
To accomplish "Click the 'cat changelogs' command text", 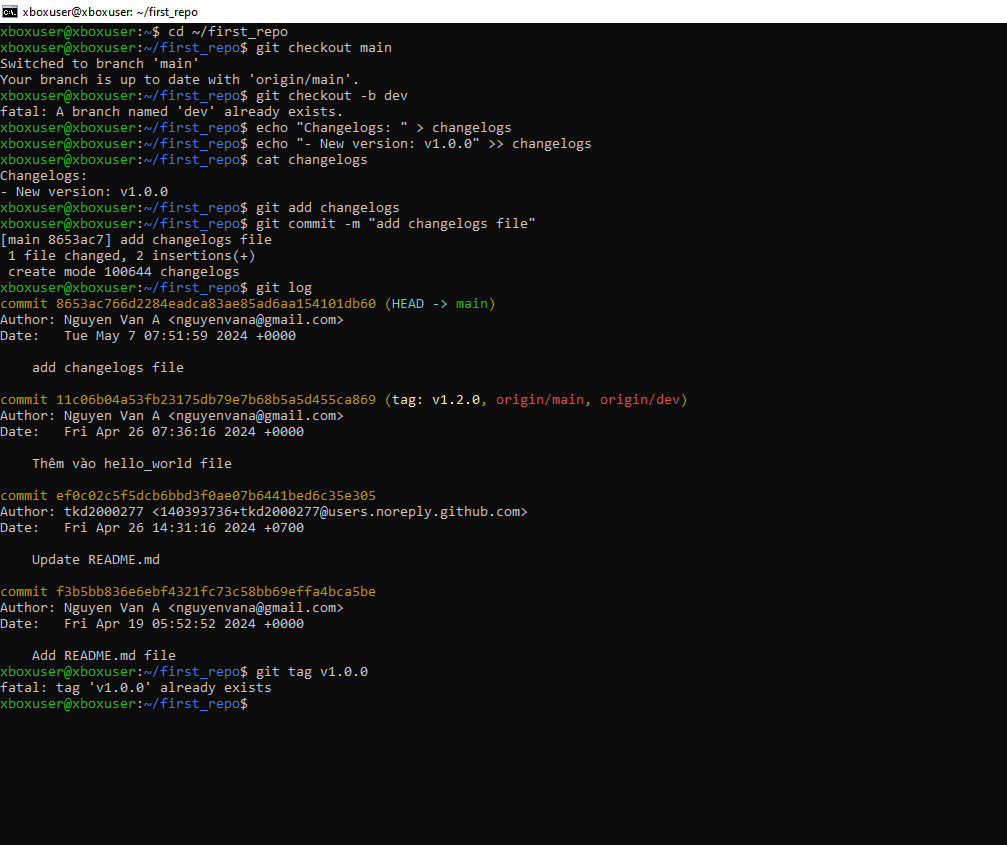I will pyautogui.click(x=312, y=160).
